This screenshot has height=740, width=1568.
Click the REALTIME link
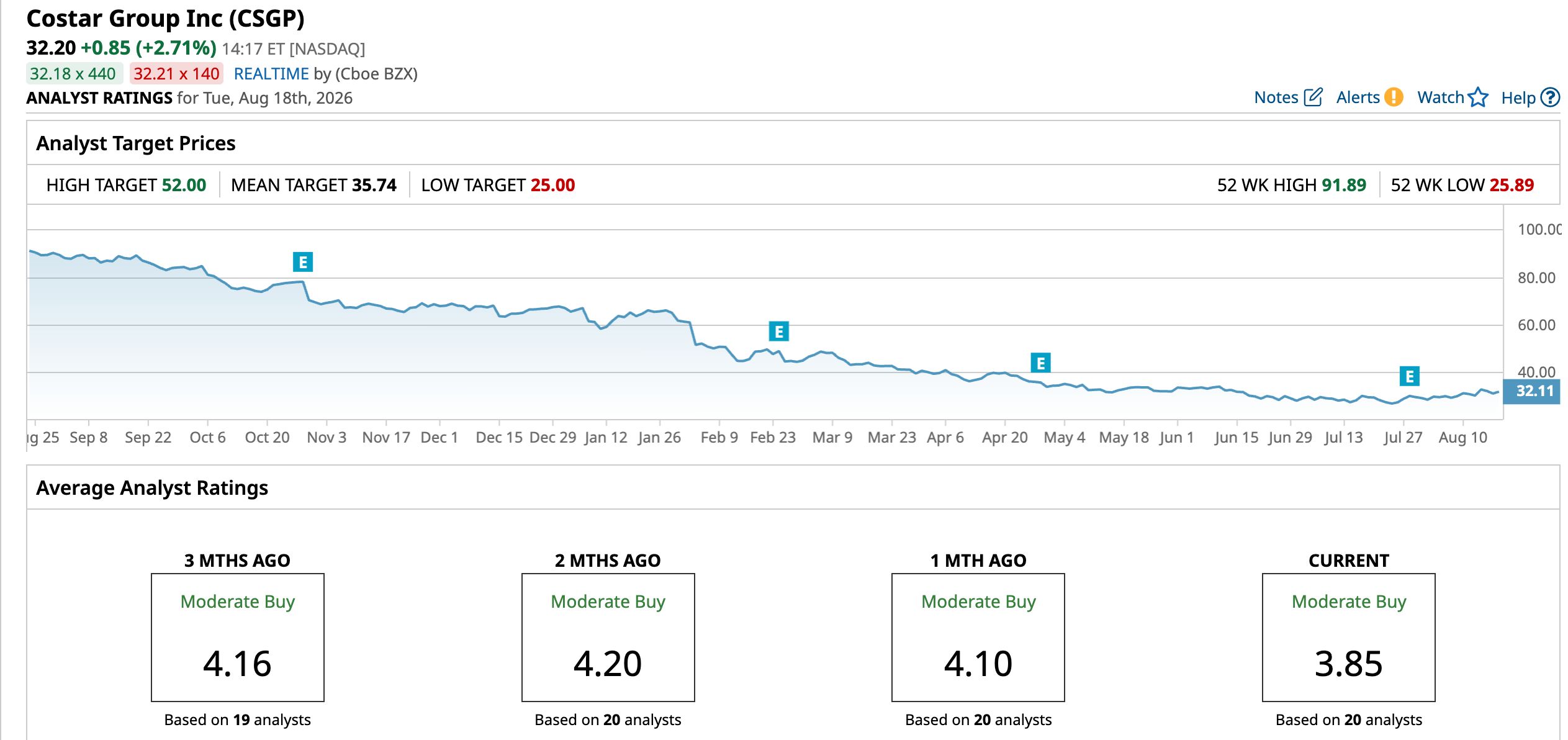[x=271, y=74]
